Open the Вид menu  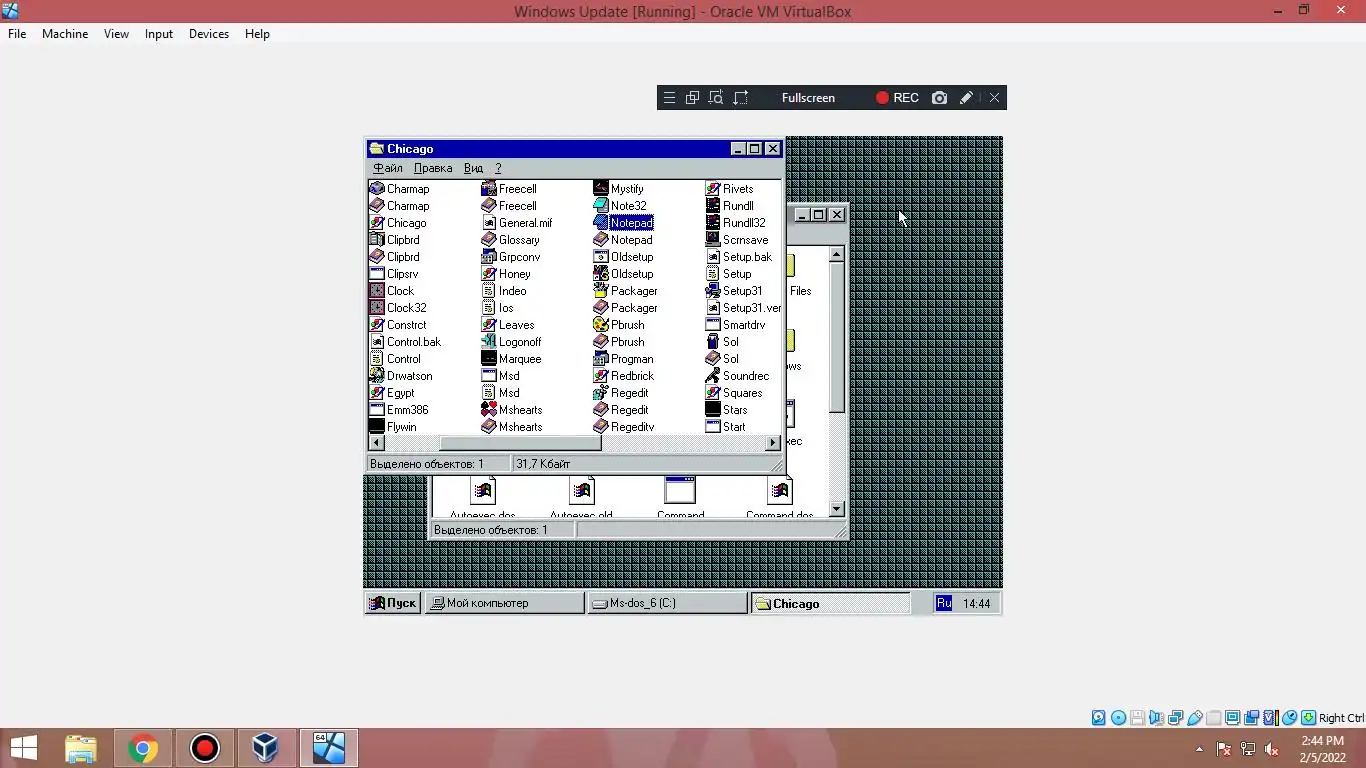[474, 168]
